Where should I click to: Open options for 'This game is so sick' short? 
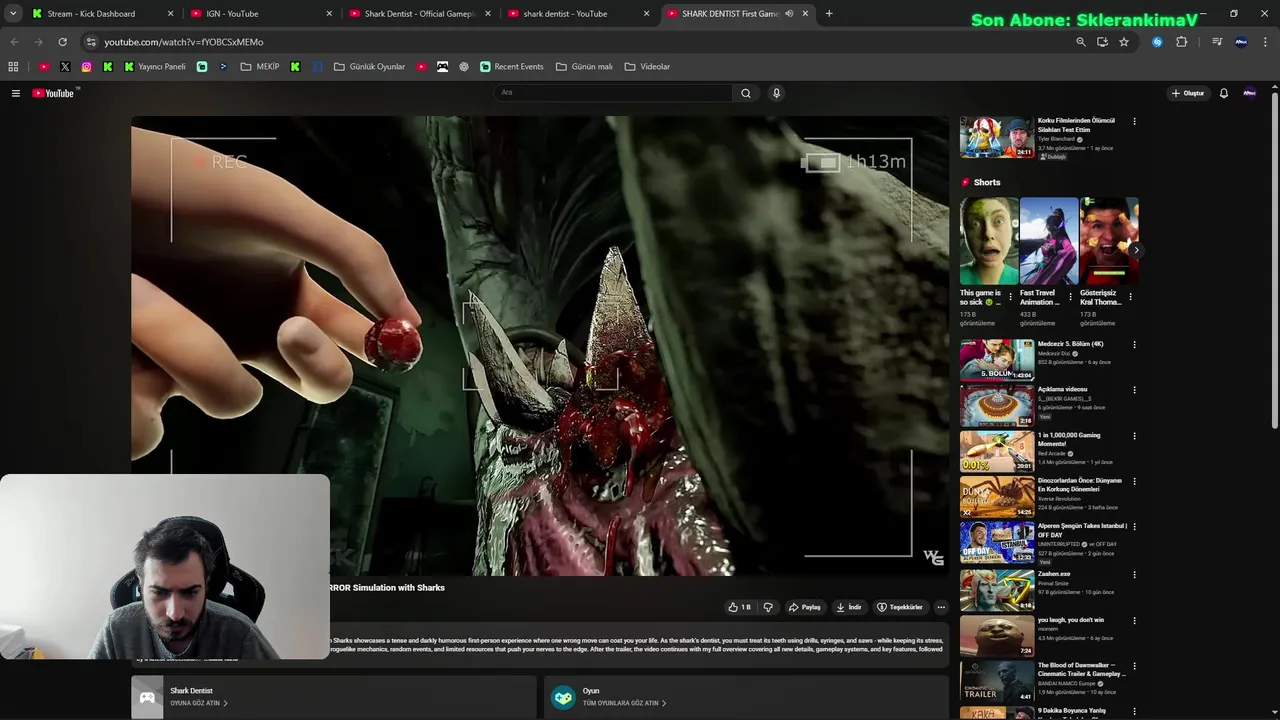(1010, 297)
